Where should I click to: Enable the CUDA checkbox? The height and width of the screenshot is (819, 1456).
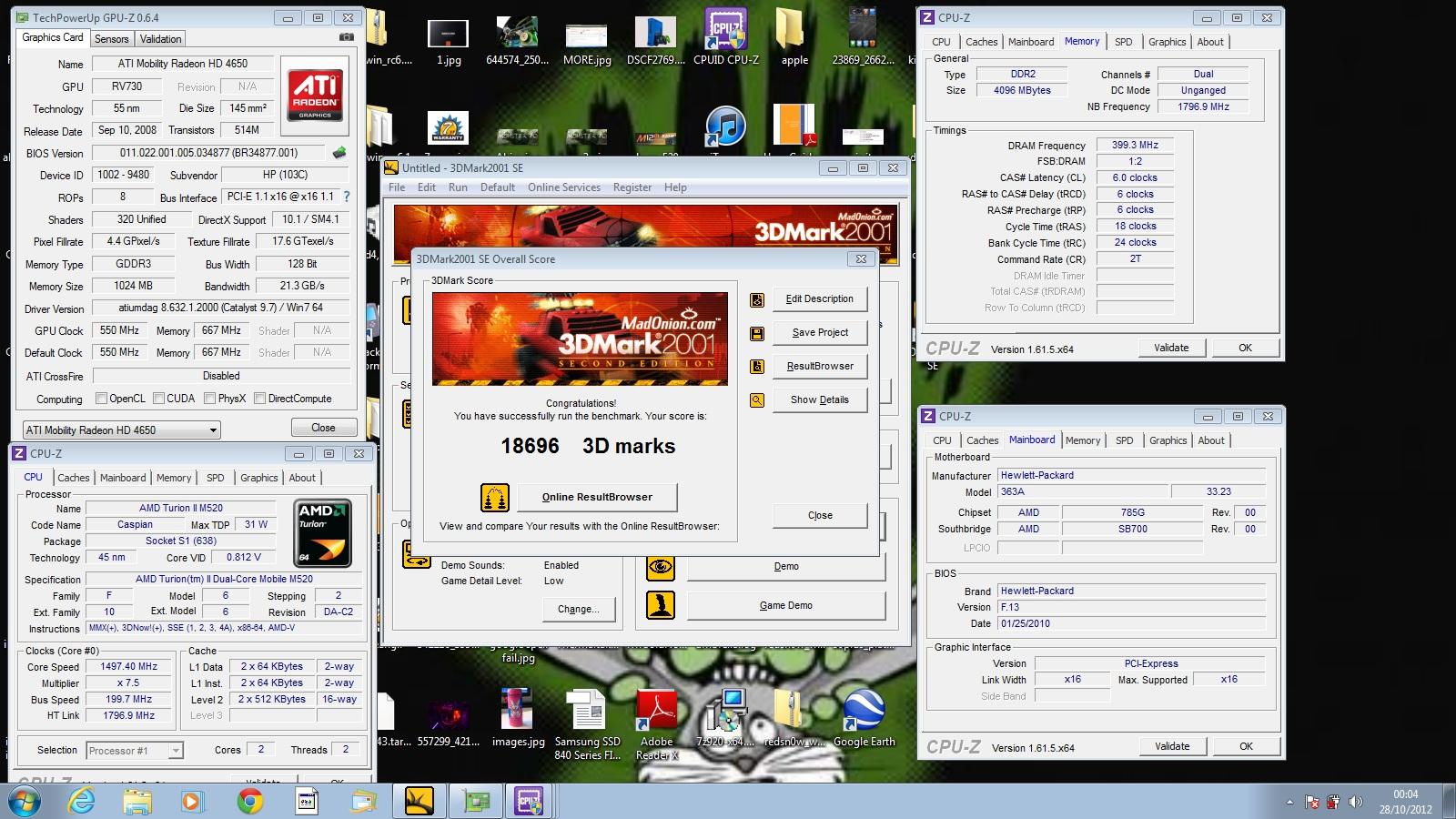click(159, 399)
